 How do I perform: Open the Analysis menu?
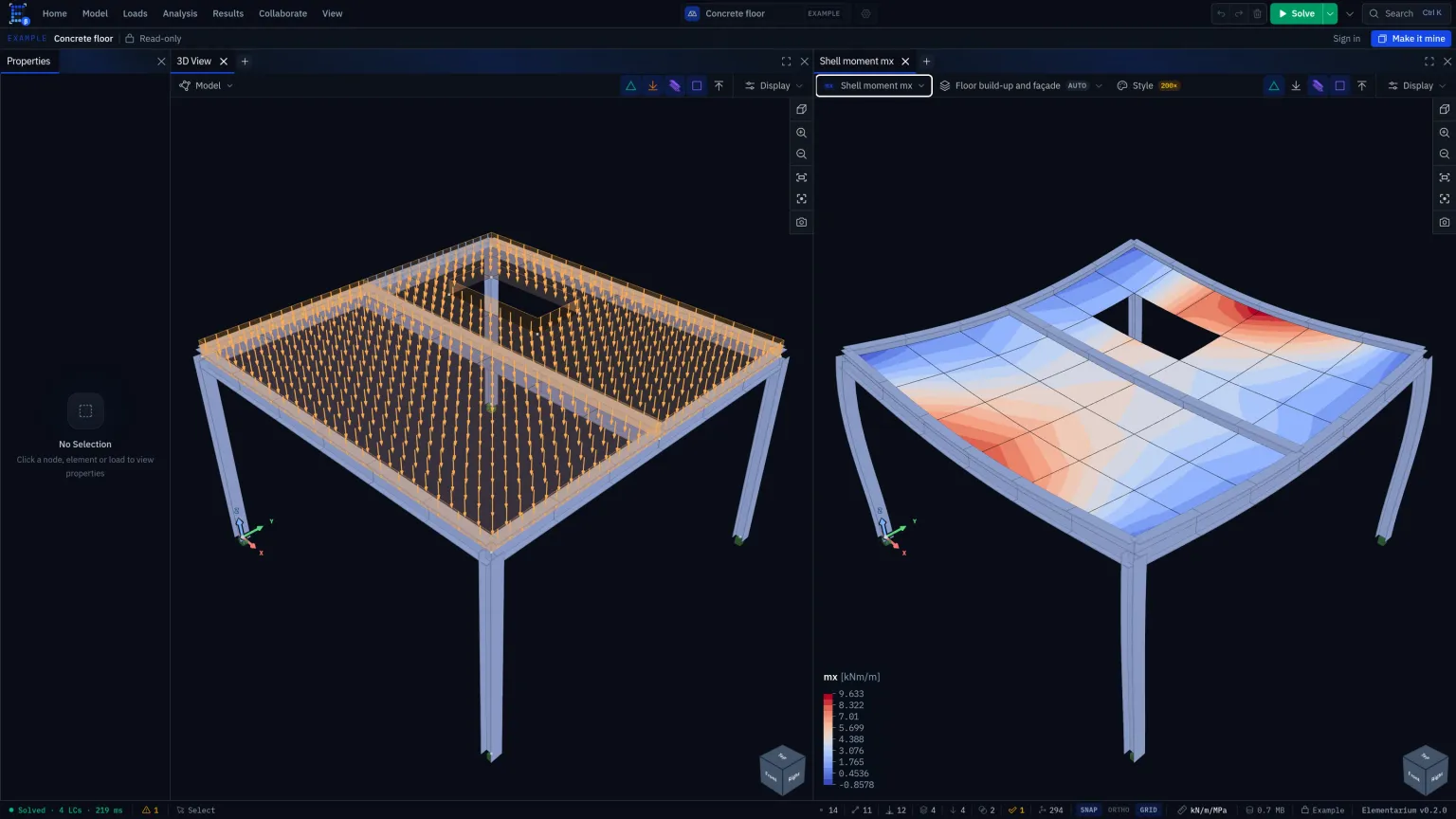[x=180, y=13]
